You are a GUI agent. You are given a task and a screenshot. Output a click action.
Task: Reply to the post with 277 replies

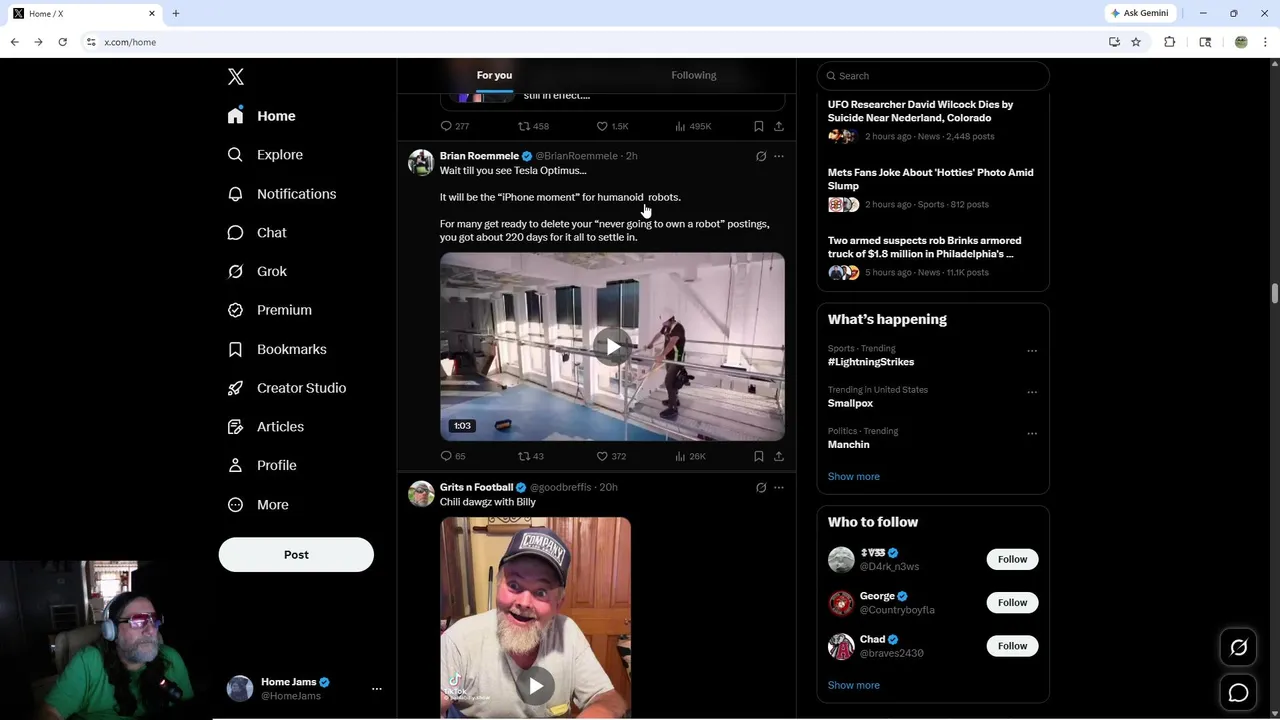click(455, 127)
